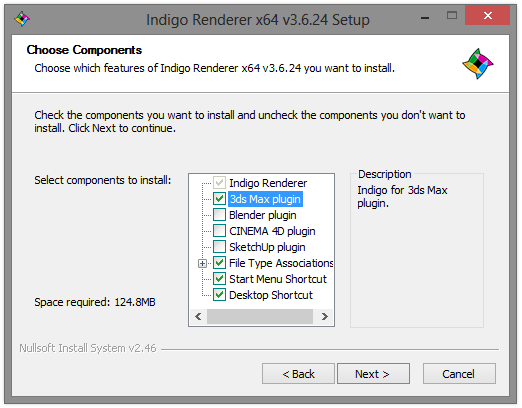Disable the File Type Associations checkbox
The width and height of the screenshot is (522, 408).
coord(219,263)
